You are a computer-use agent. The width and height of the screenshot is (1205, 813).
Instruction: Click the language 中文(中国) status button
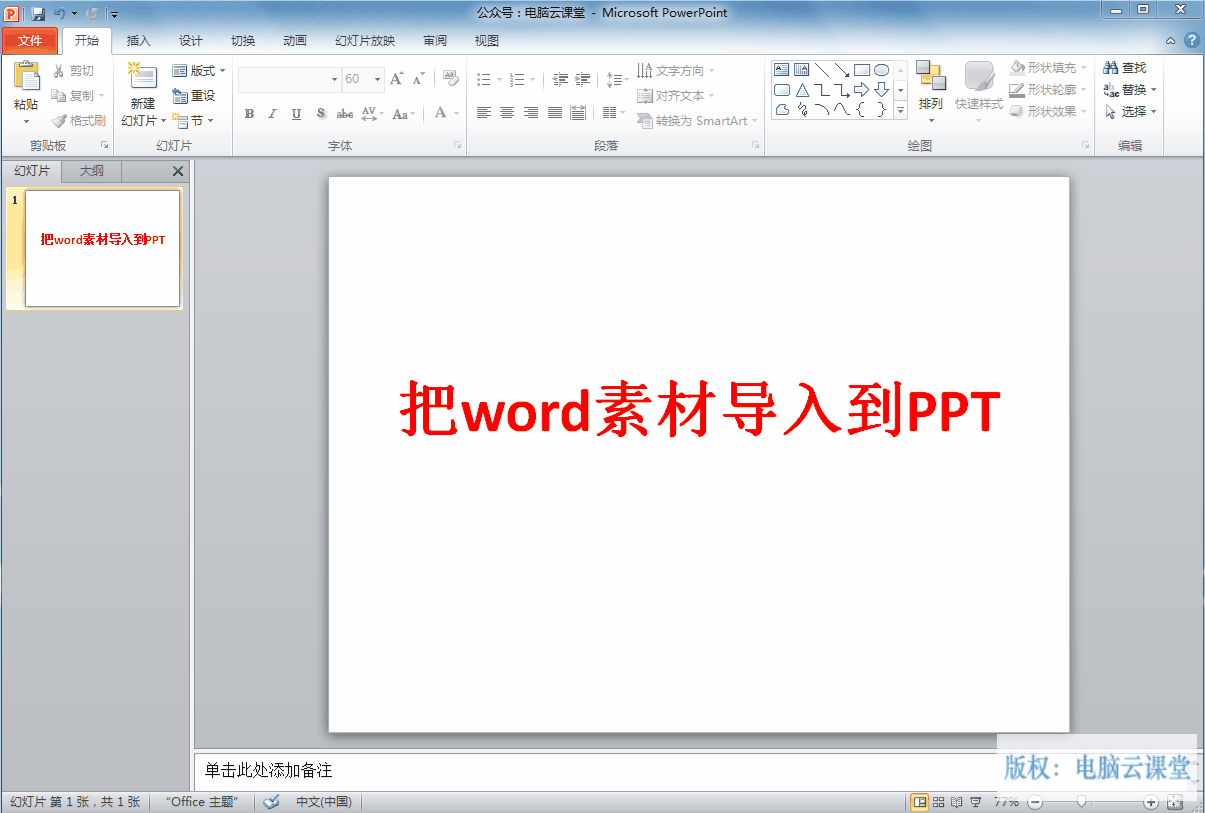(323, 802)
